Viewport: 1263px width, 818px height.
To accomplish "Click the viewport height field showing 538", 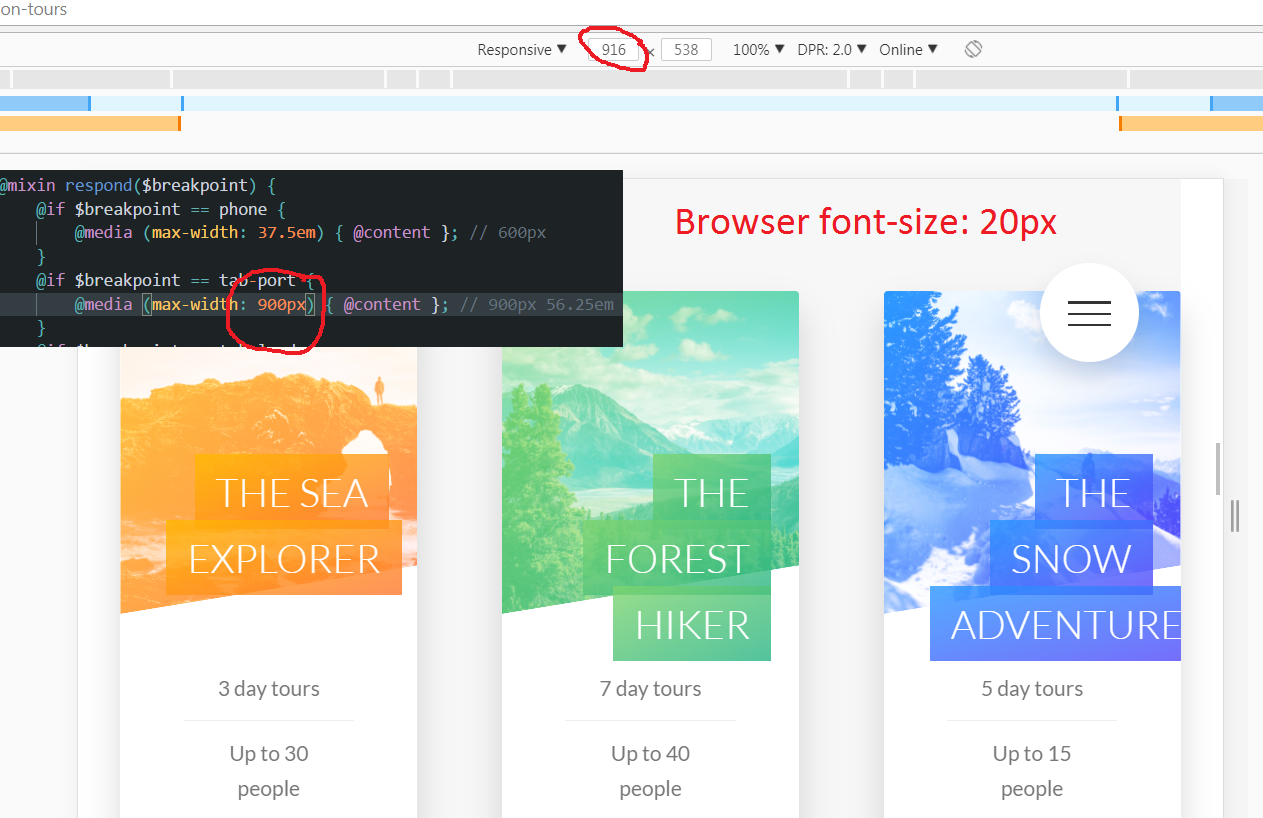I will [686, 49].
